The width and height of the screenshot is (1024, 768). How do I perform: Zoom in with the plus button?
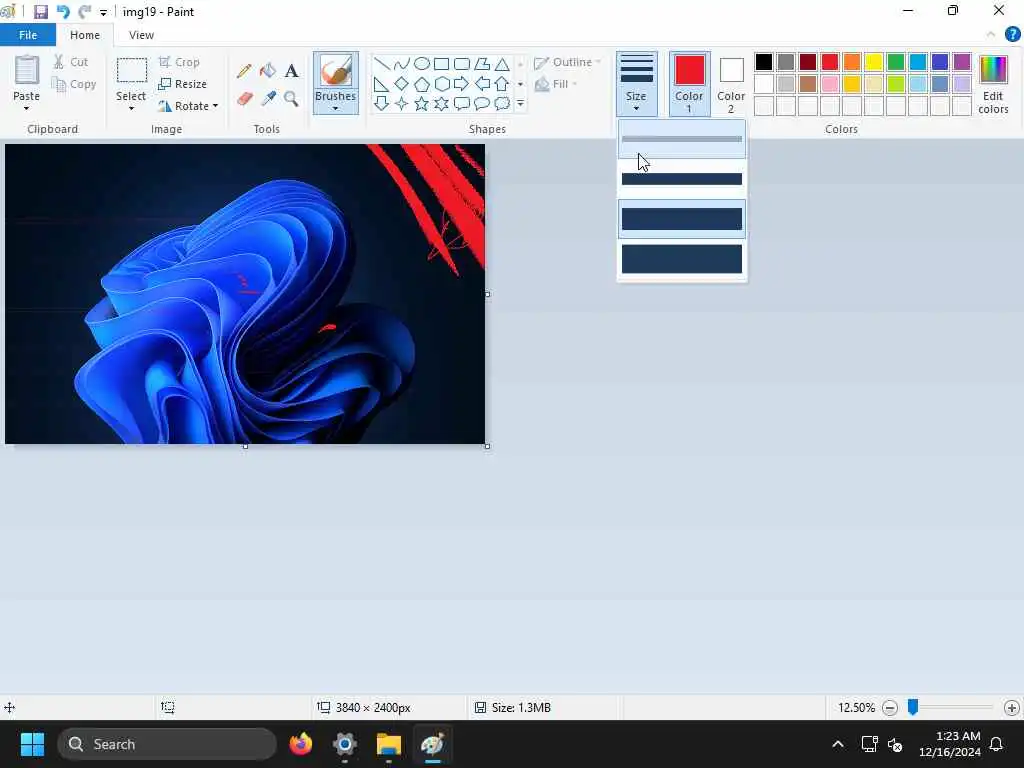[x=1012, y=707]
